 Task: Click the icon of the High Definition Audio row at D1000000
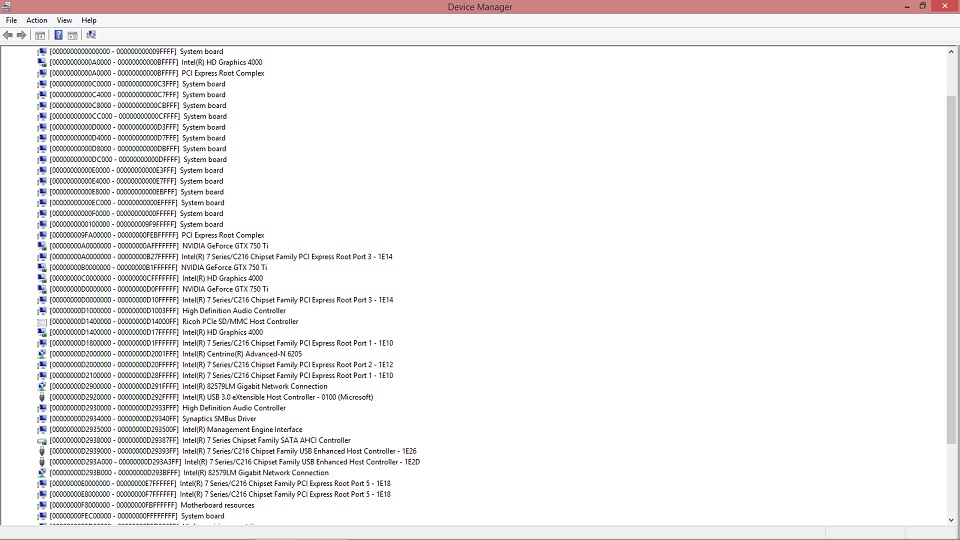click(x=42, y=311)
